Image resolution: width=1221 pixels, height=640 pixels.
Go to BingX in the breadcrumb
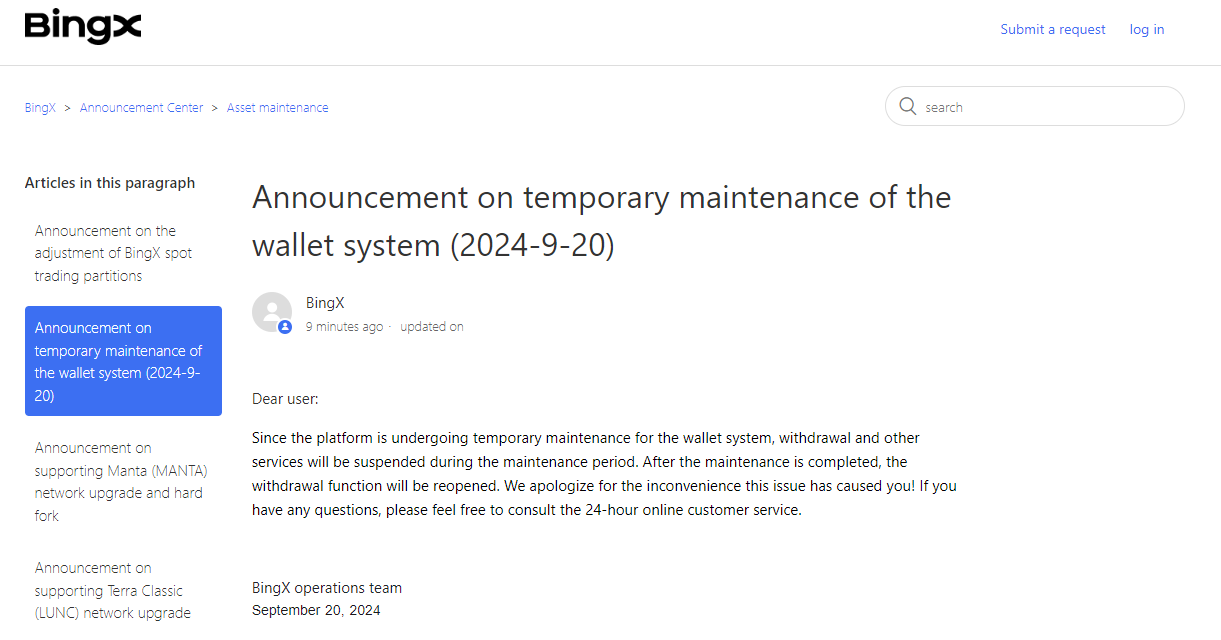click(x=40, y=108)
